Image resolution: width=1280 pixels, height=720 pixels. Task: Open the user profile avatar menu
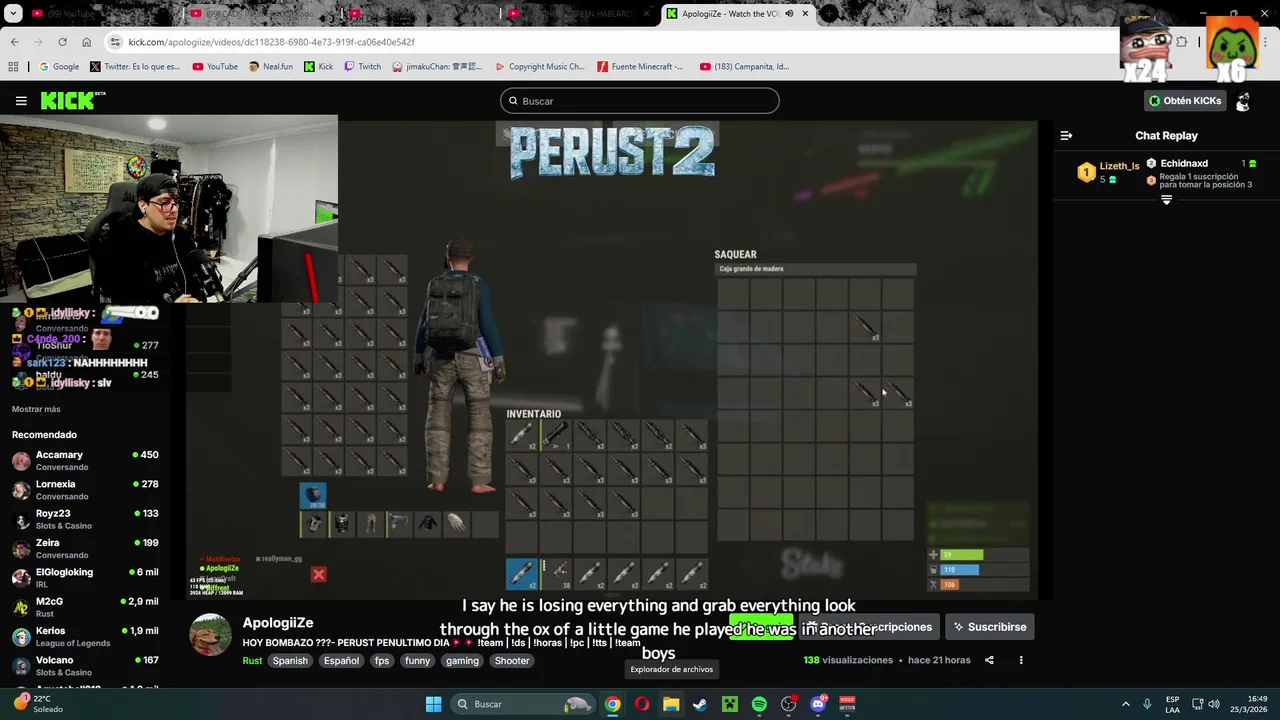coord(1243,101)
